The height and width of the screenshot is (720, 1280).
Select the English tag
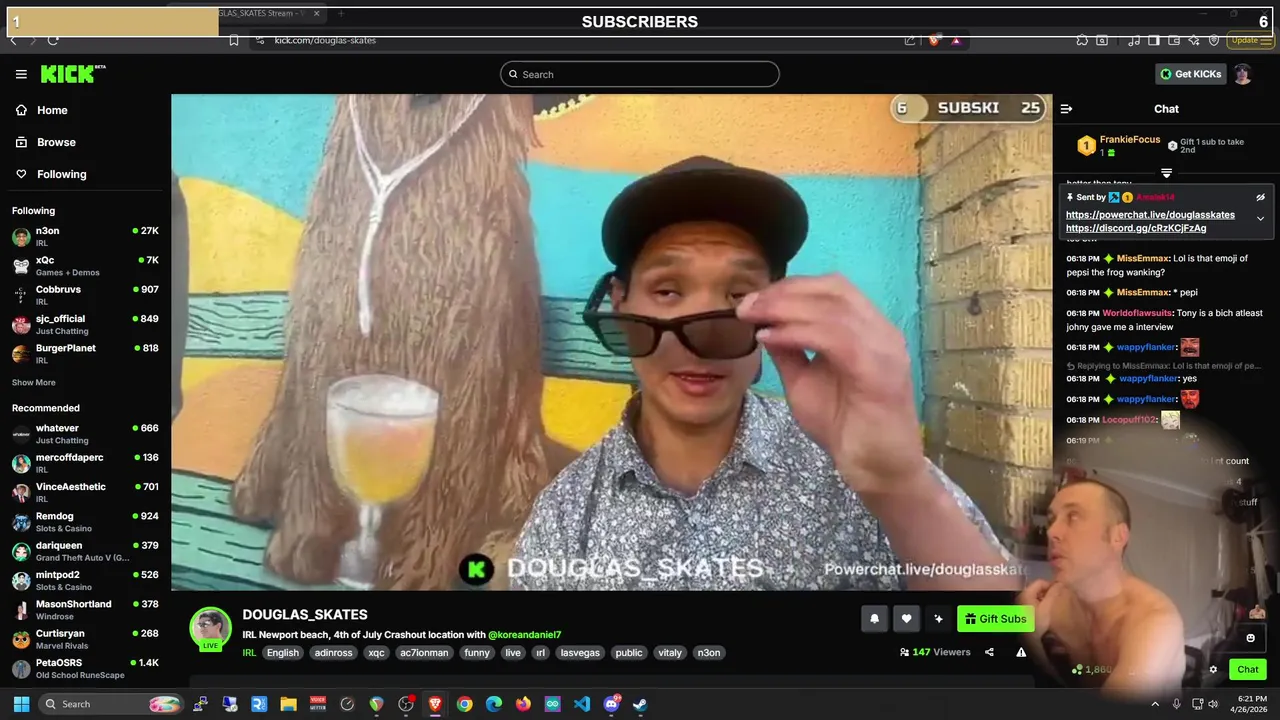(x=283, y=653)
